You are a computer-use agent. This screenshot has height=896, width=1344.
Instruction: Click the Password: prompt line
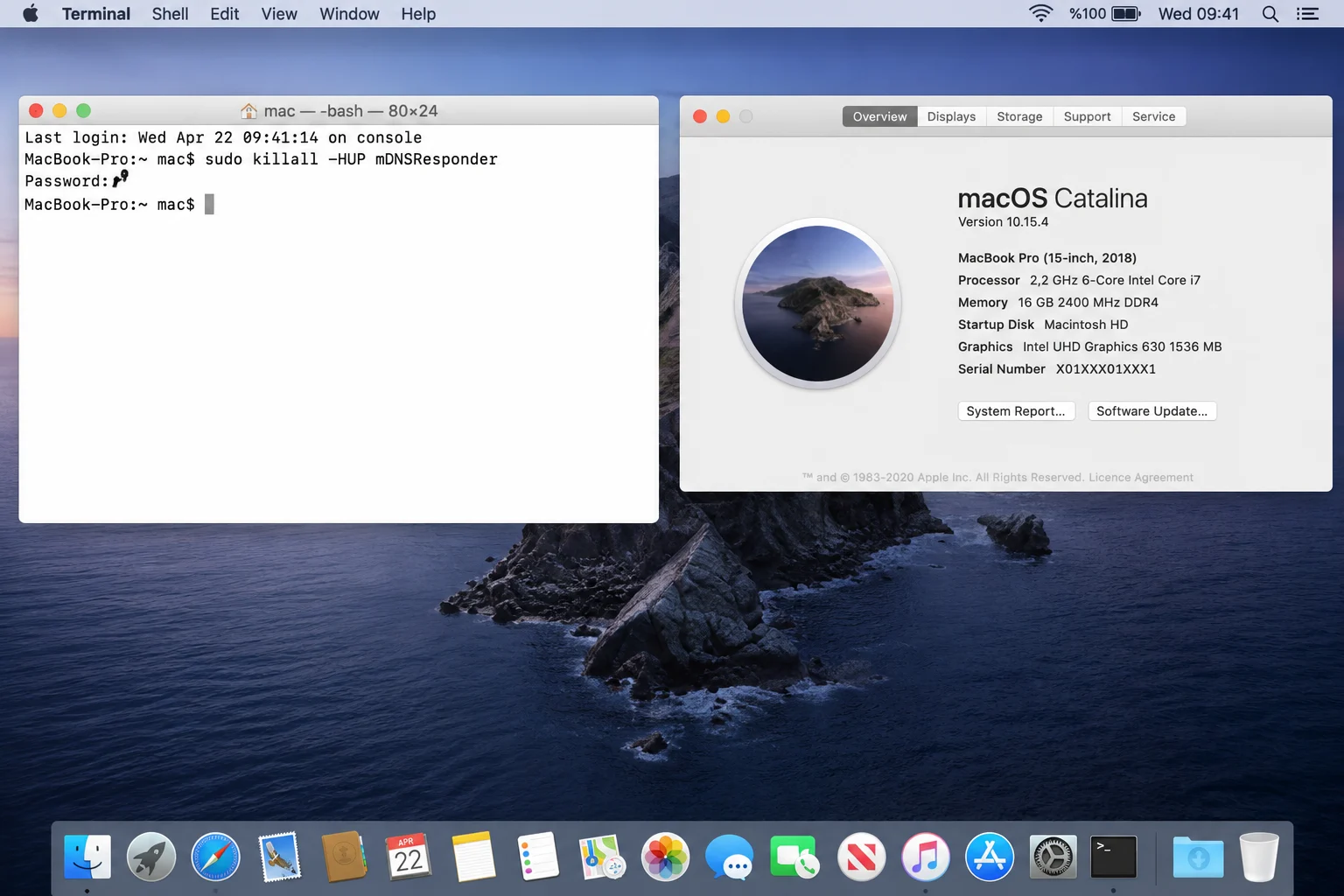point(77,180)
